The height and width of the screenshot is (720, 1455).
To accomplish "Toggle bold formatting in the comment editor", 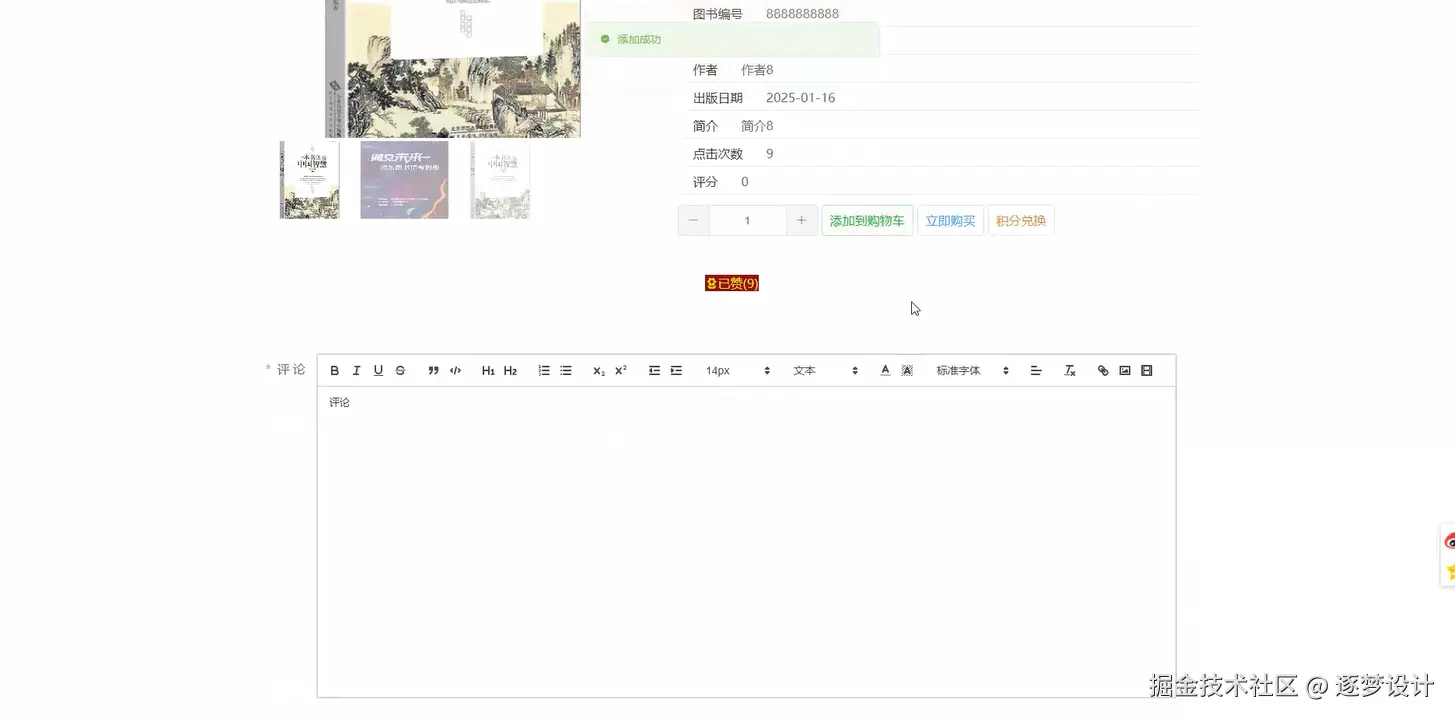I will point(334,370).
